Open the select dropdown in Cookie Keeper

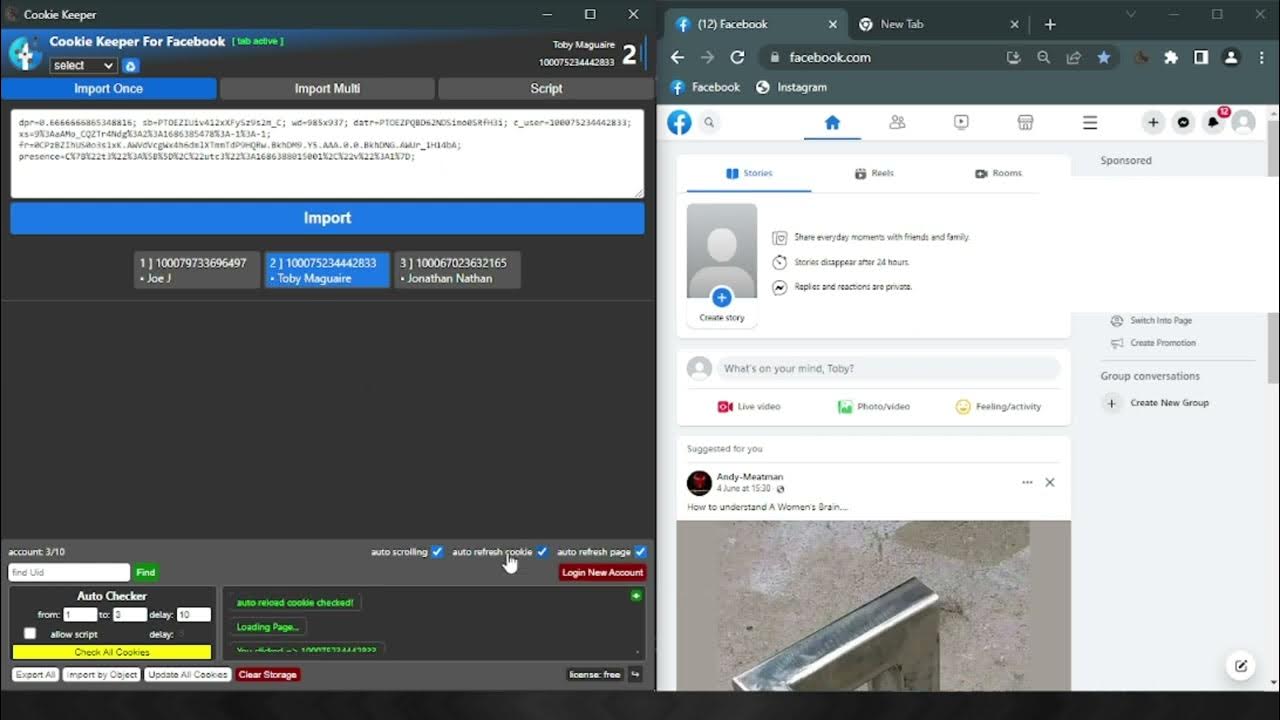(84, 66)
